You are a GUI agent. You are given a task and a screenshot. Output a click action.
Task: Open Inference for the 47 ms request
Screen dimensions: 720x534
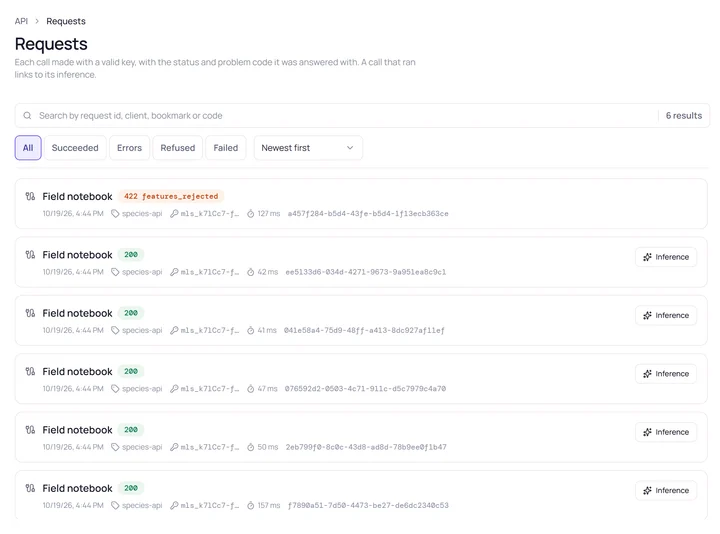pyautogui.click(x=666, y=374)
